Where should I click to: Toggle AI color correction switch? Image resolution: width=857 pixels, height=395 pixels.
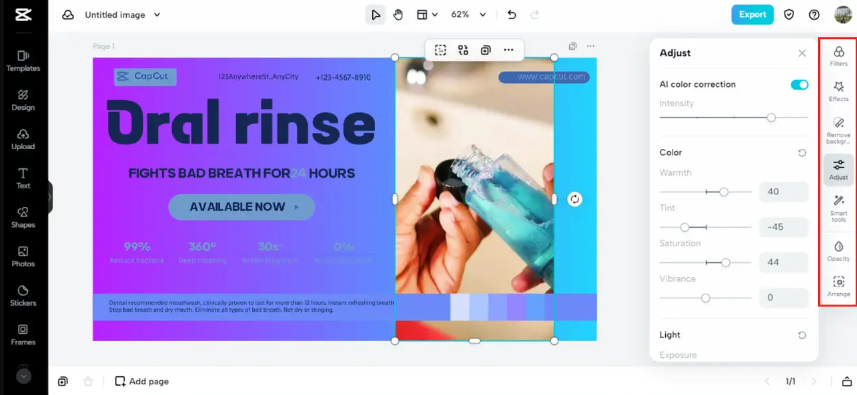[799, 85]
